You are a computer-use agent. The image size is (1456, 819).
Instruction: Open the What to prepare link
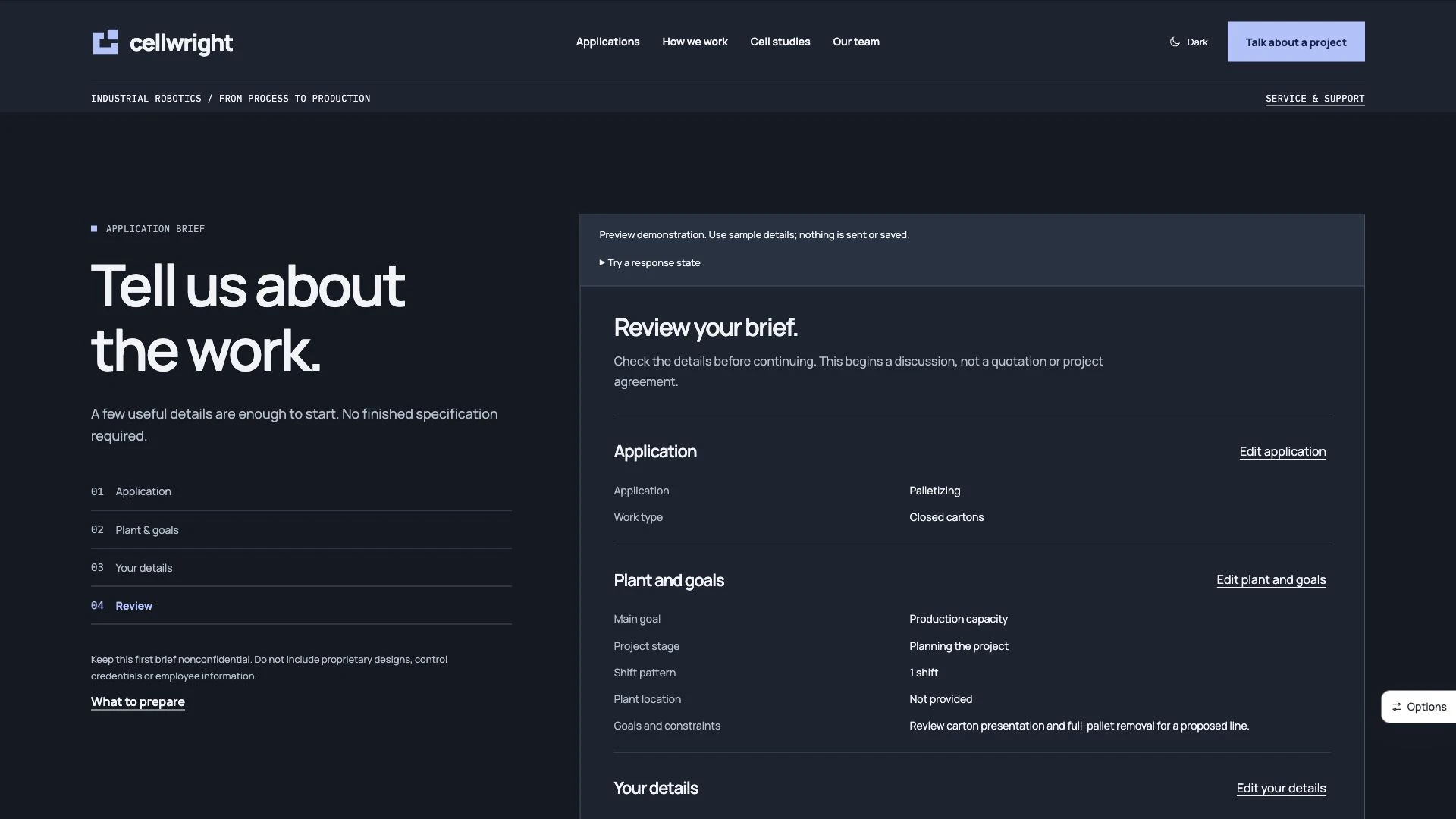click(138, 702)
